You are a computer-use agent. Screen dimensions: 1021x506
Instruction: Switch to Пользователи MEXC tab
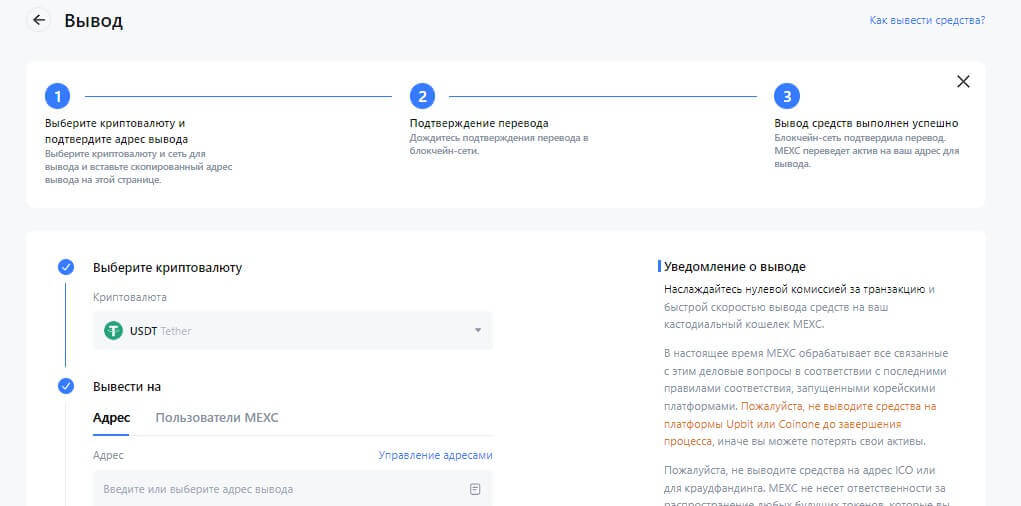tap(217, 417)
